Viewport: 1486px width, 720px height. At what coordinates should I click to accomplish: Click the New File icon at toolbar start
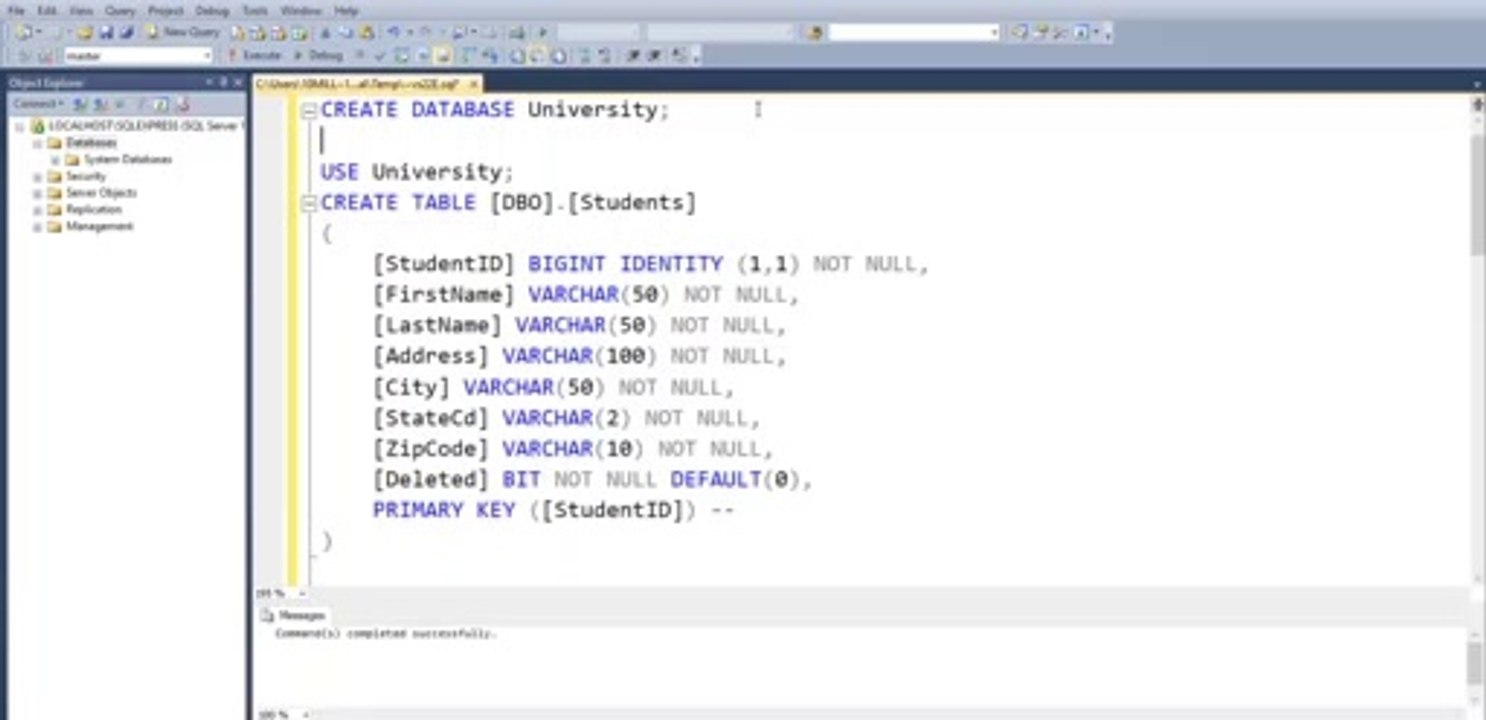[22, 32]
